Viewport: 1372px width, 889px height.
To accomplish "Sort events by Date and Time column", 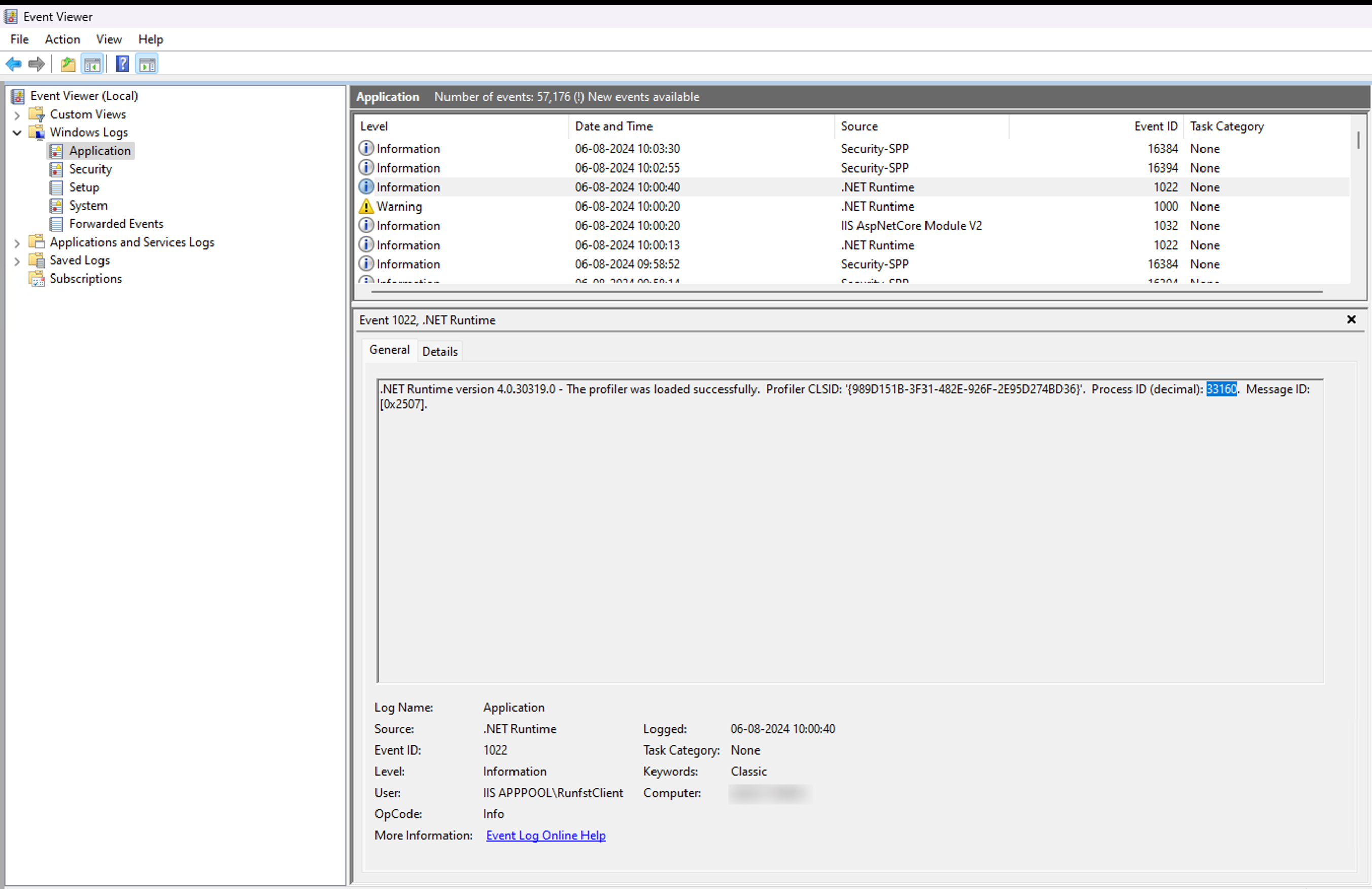I will tap(613, 126).
